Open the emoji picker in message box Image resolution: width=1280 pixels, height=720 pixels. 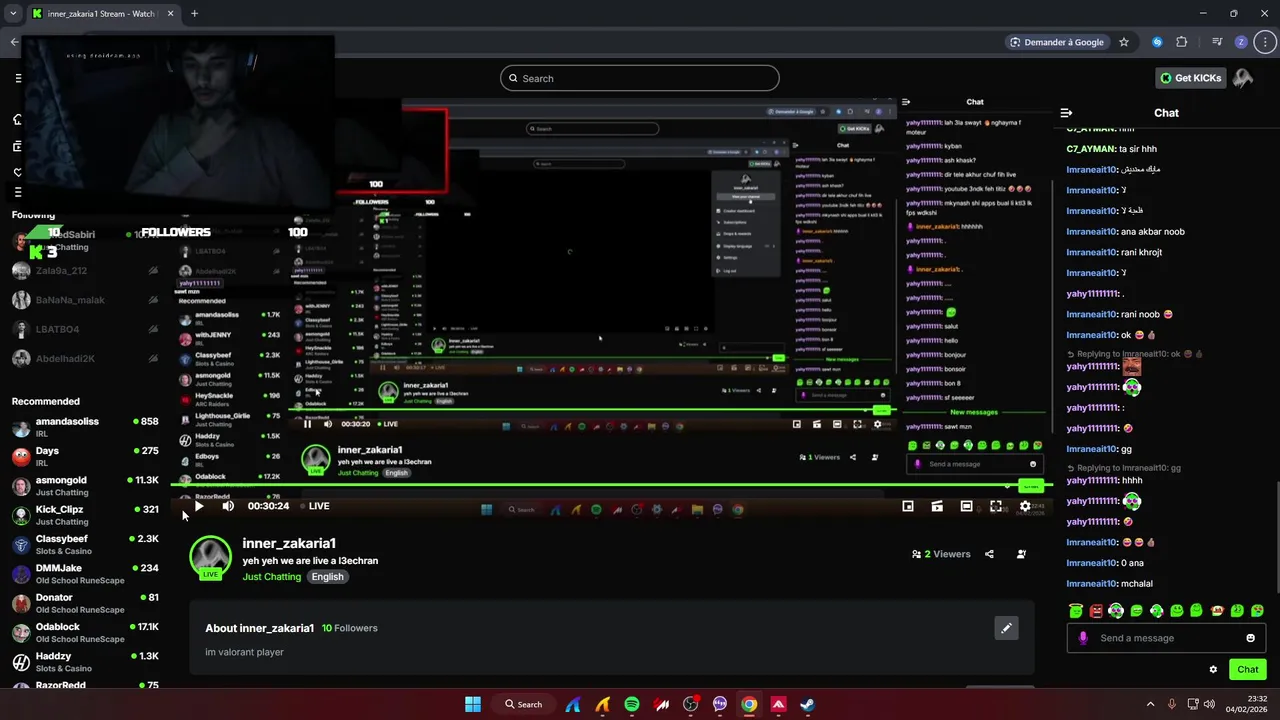[x=1250, y=638]
